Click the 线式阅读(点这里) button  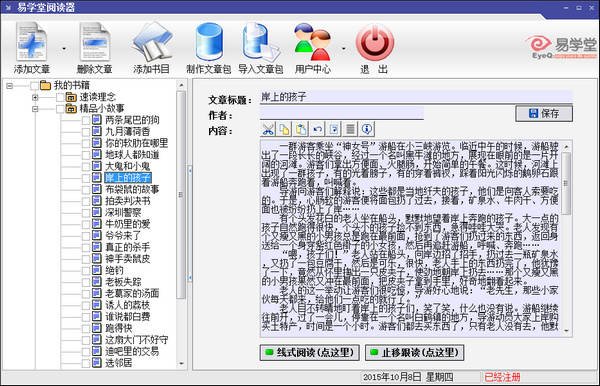tap(310, 352)
